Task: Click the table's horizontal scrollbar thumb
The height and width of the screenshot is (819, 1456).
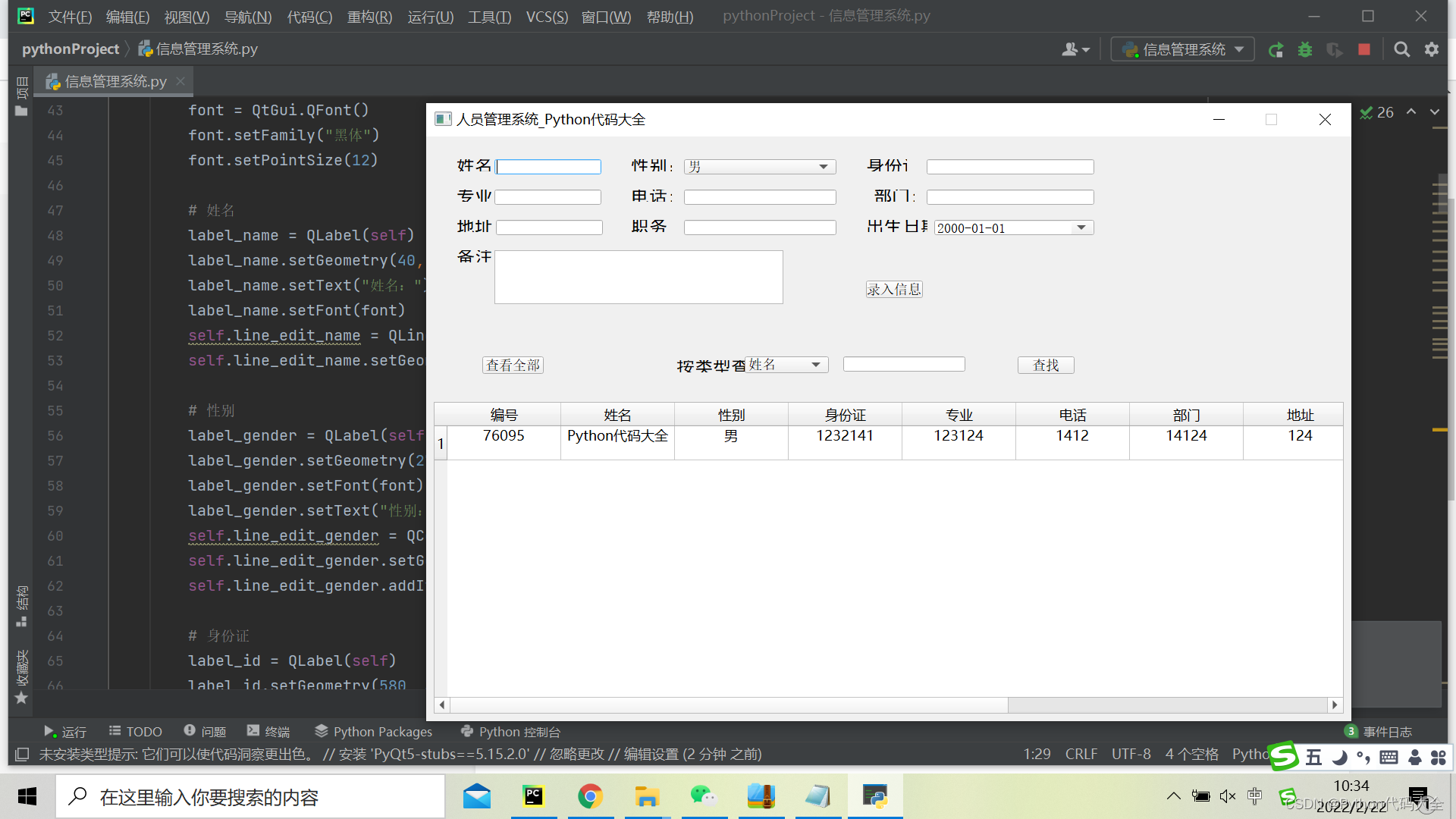Action: pos(728,705)
